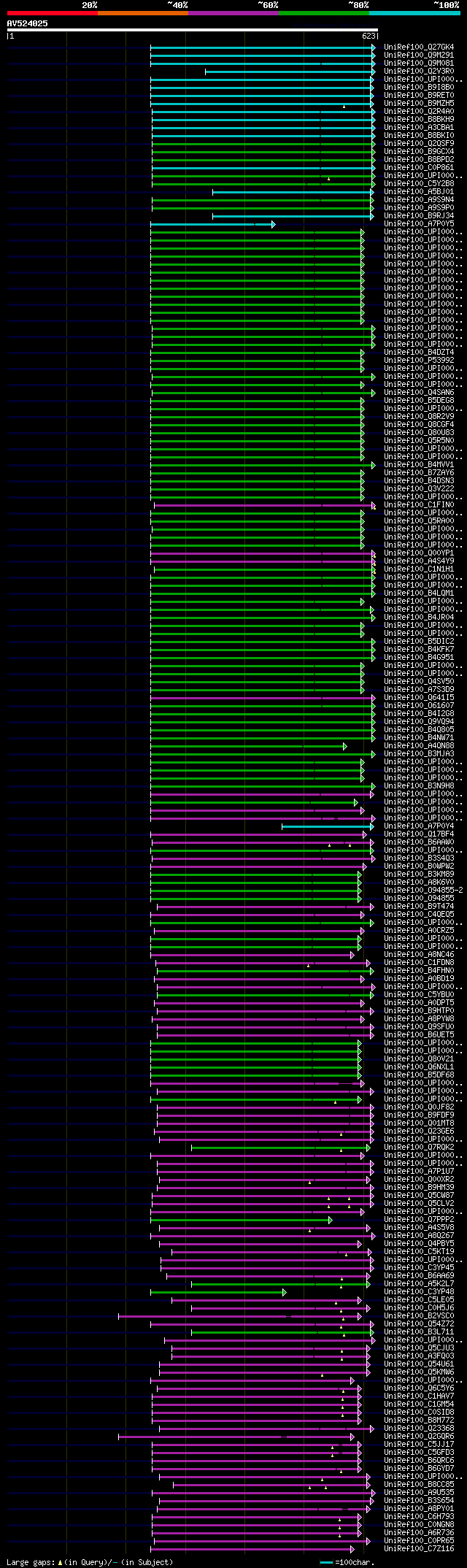Open UniRef100_A0BD19 label

pos(419,978)
